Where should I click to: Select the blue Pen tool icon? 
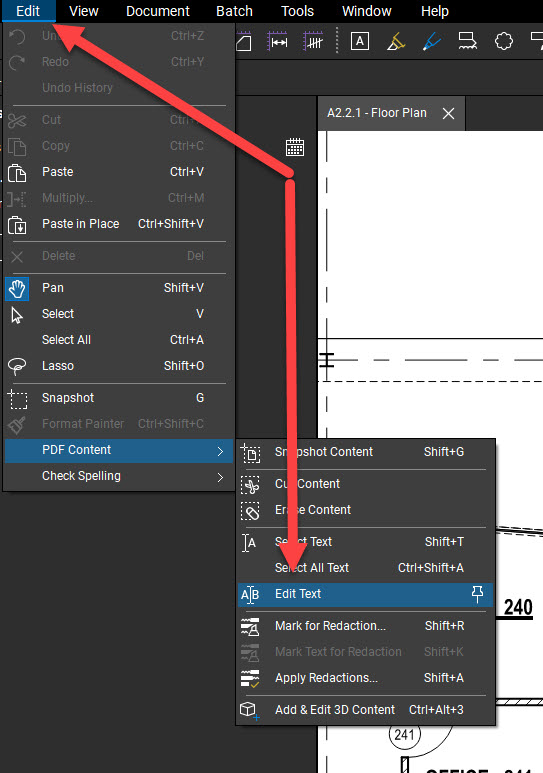tap(432, 42)
